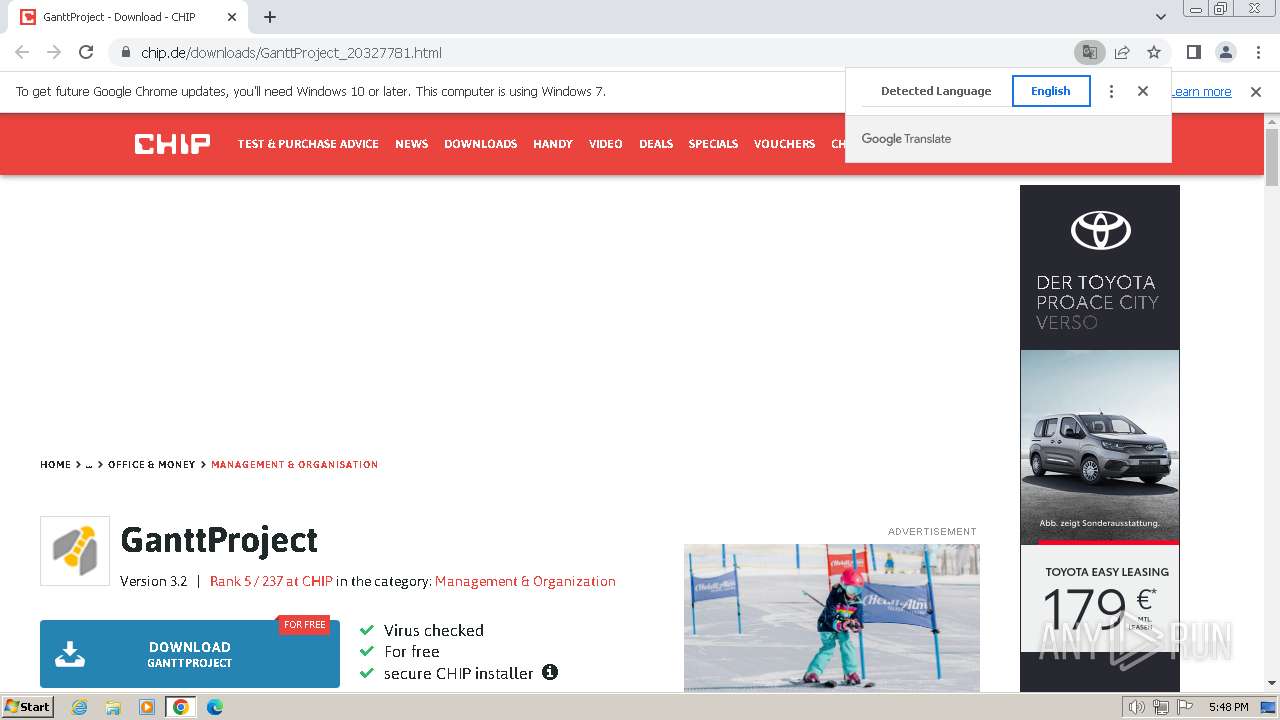The image size is (1280, 720).
Task: Open a new browser tab
Action: [270, 17]
